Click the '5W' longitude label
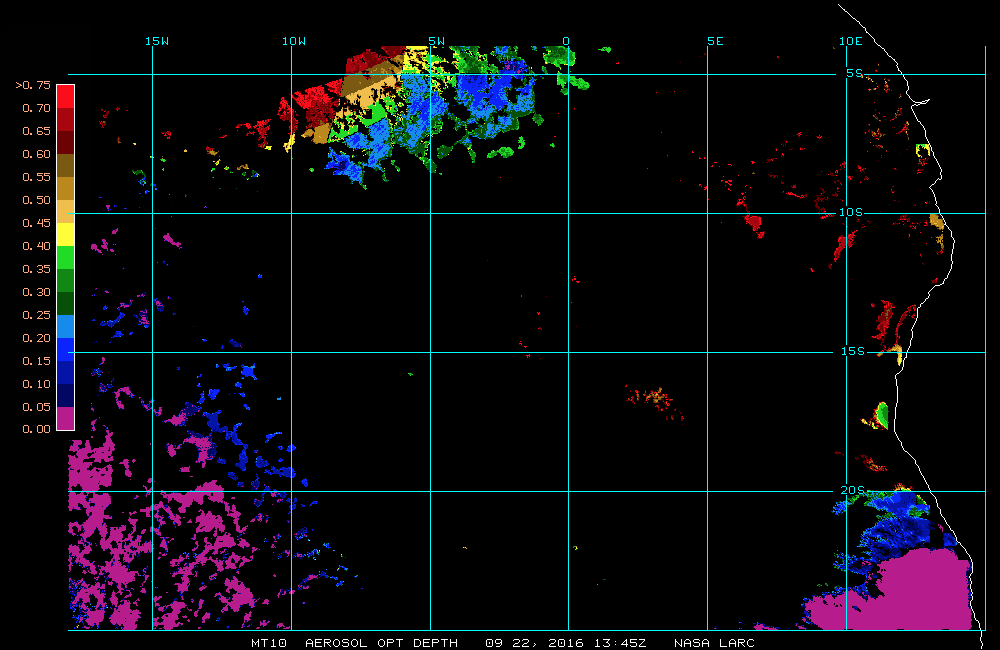Viewport: 1000px width, 650px height. pos(437,41)
